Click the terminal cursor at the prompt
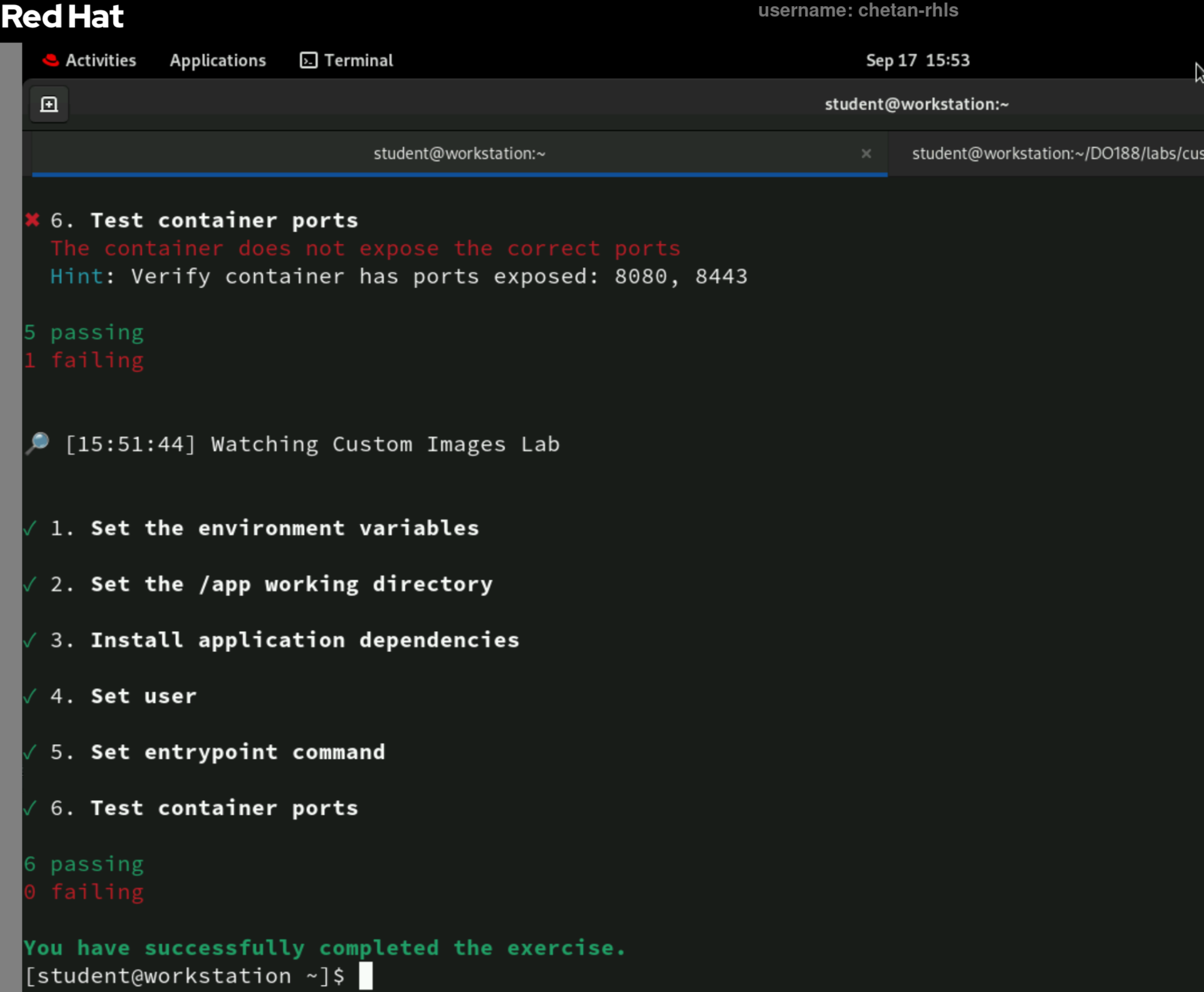Screen dimensions: 1204x992 pos(367,976)
